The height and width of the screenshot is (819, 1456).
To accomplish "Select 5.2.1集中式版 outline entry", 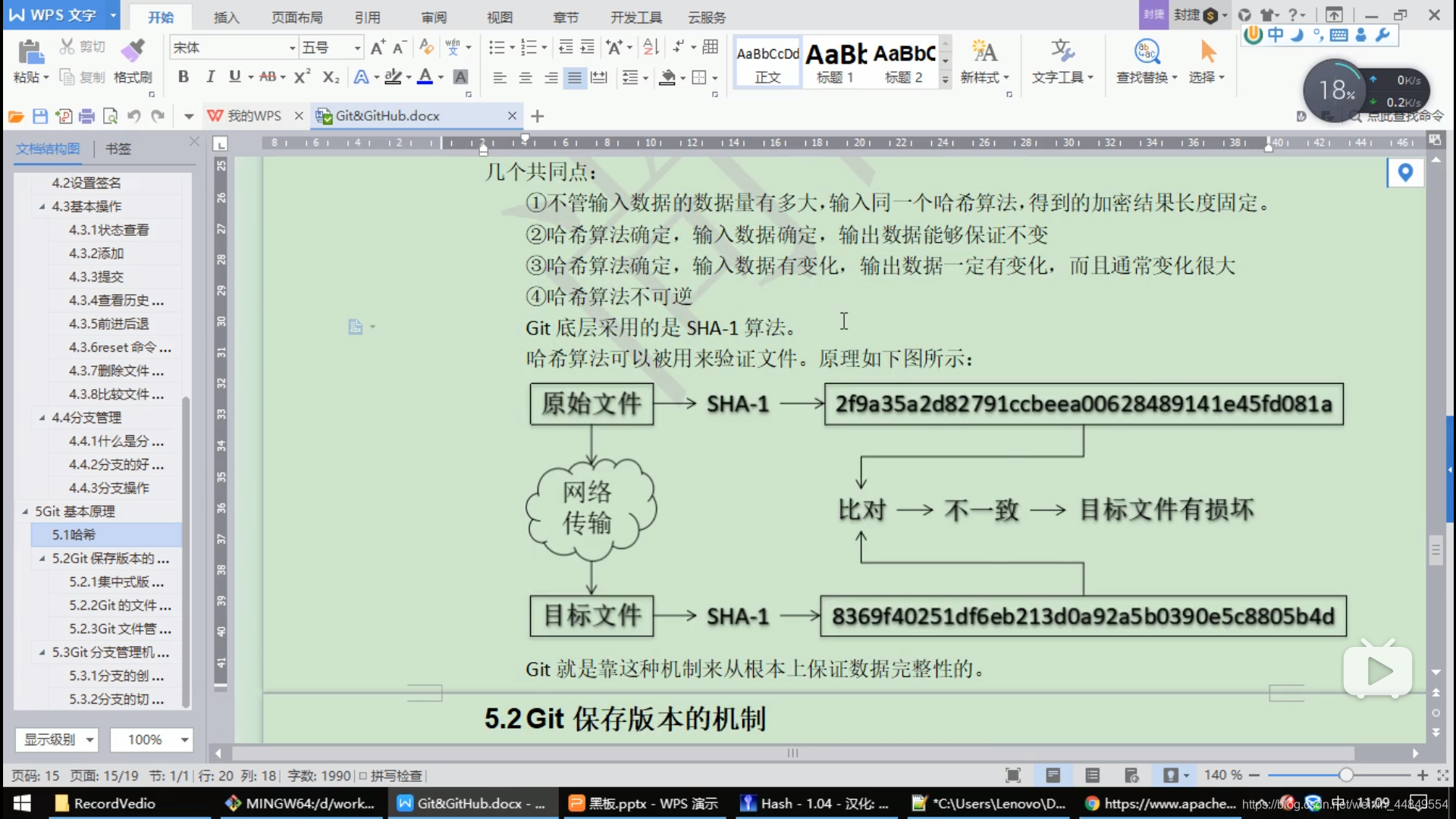I will point(115,582).
